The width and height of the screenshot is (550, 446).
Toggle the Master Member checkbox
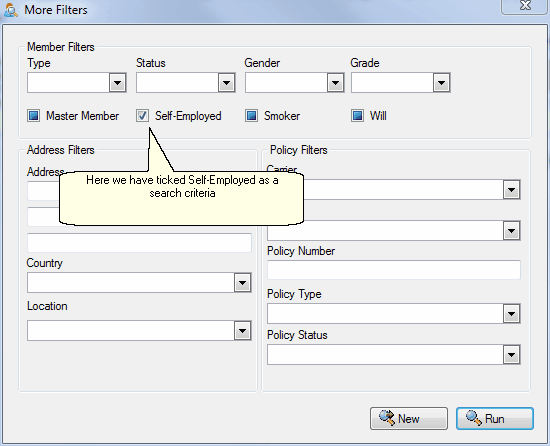34,116
